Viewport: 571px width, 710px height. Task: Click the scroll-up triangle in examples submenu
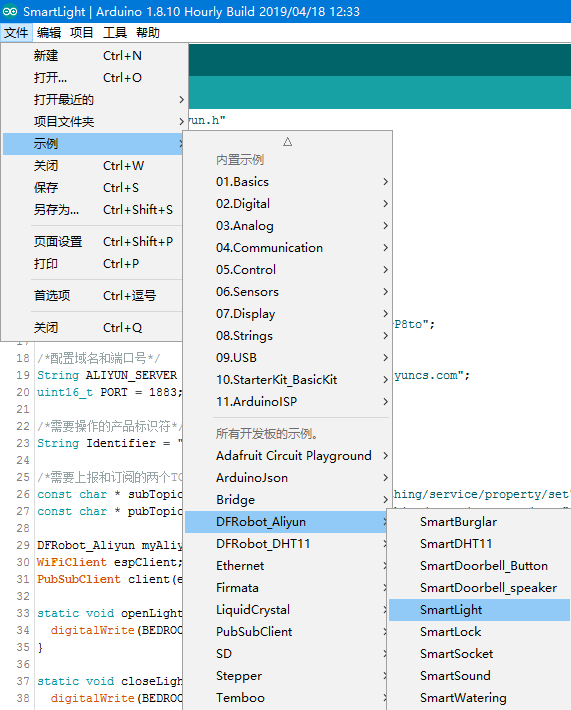(x=288, y=142)
